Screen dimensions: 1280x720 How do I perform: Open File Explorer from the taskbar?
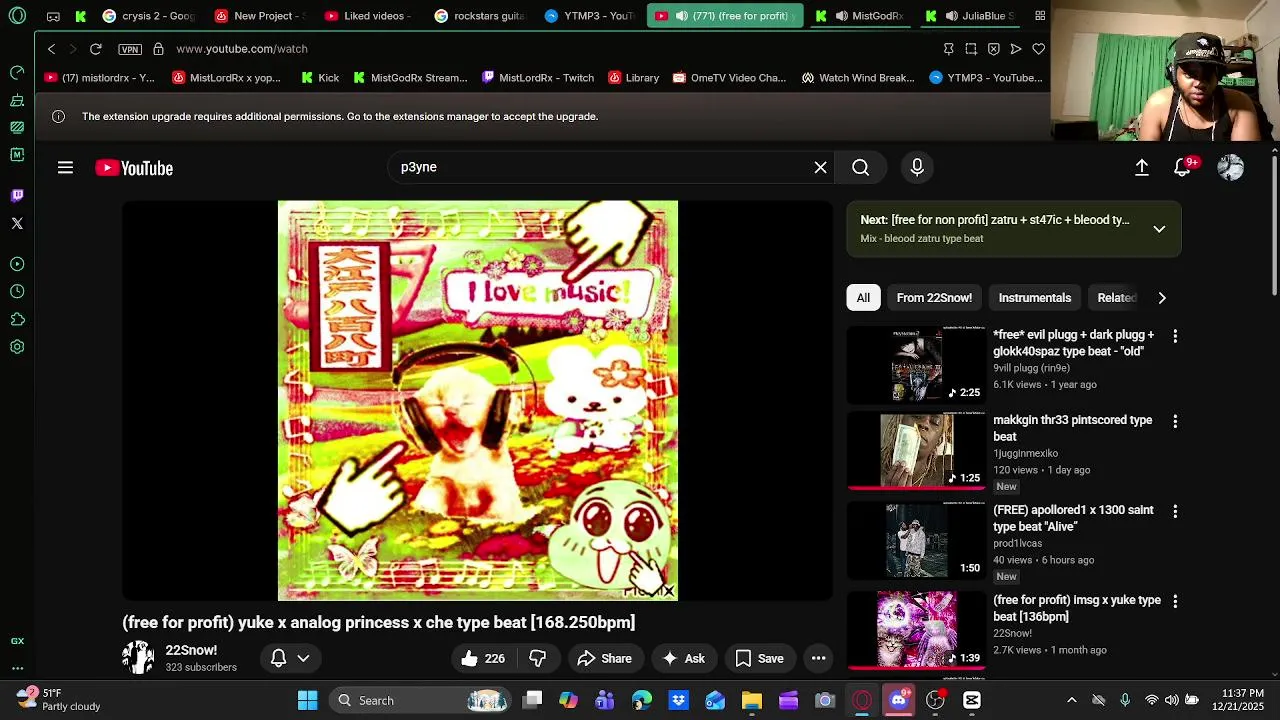751,701
